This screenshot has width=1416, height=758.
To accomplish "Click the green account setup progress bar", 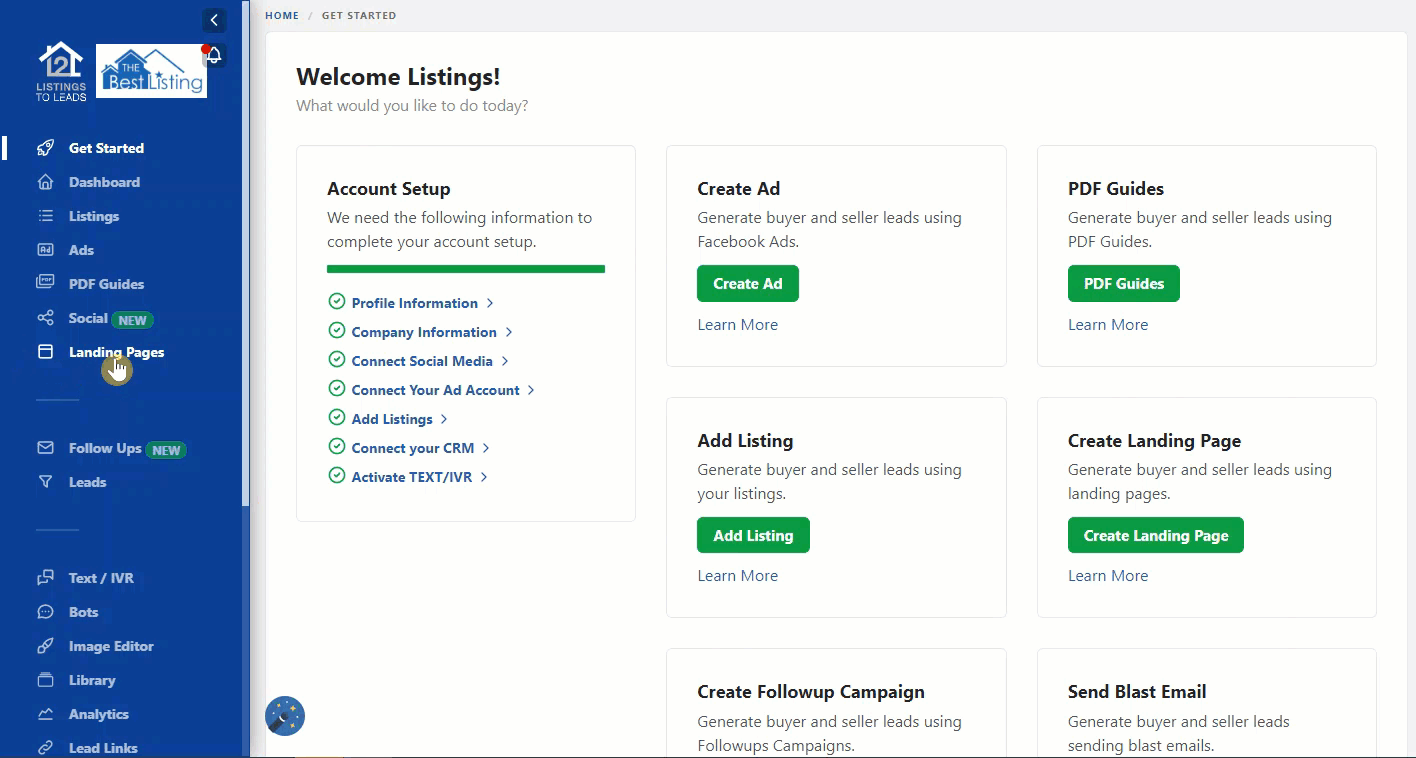I will (x=466, y=269).
